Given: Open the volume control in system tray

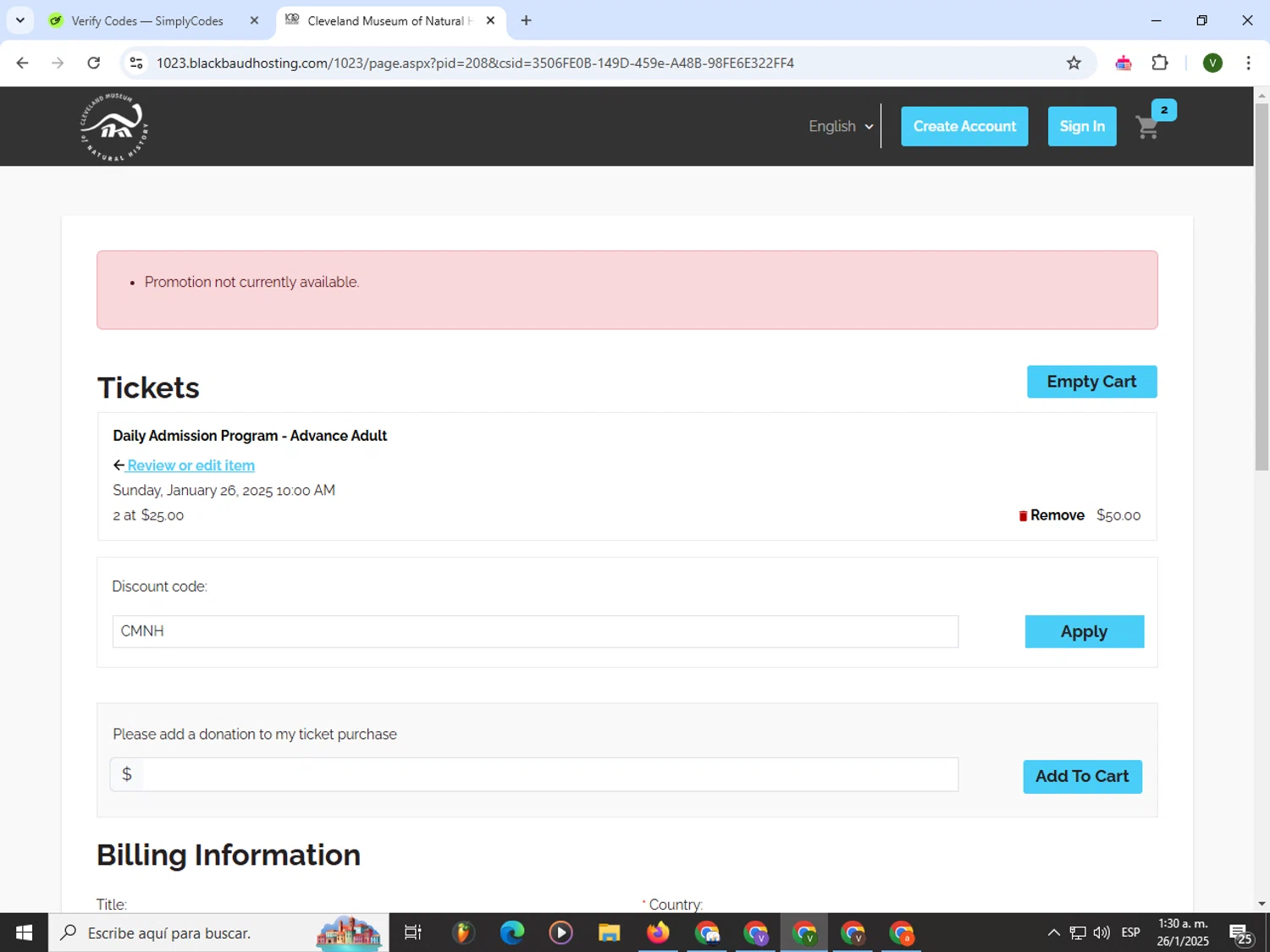Looking at the screenshot, I should pyautogui.click(x=1102, y=933).
